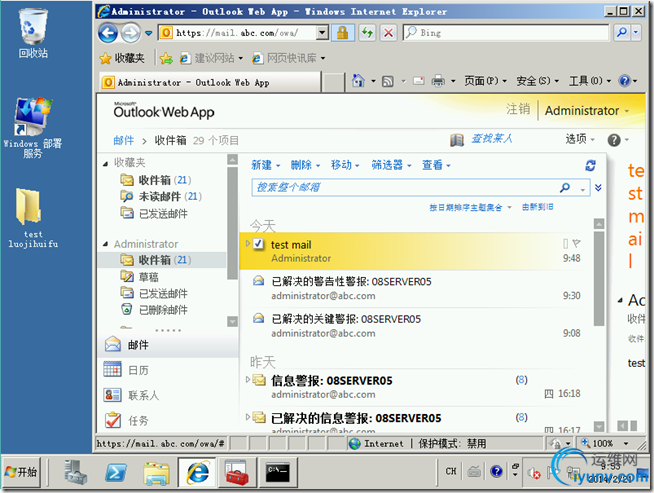Open the 删除 (Delete) dropdown
Image resolution: width=654 pixels, height=493 pixels.
pos(305,165)
